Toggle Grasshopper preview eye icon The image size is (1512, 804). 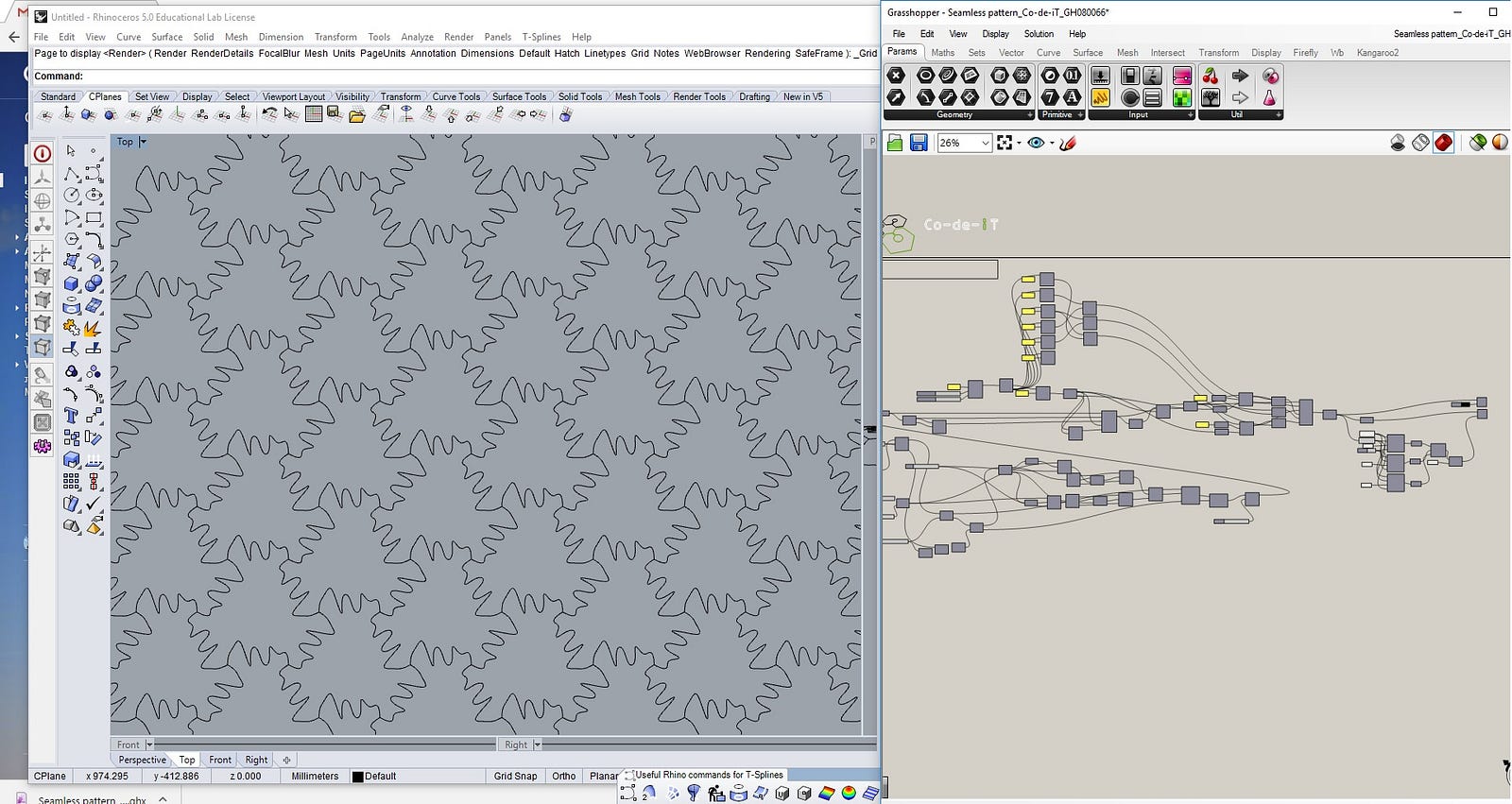(x=1036, y=143)
